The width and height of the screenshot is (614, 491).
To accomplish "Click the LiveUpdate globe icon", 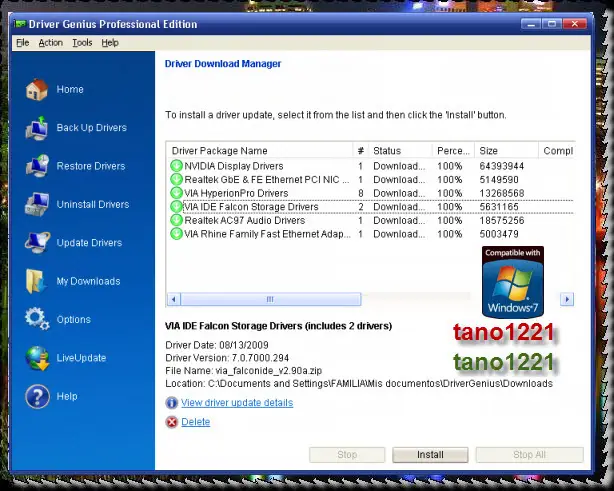I will coord(37,358).
